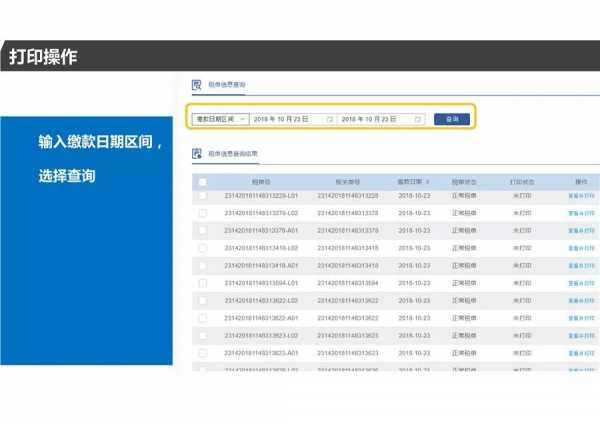Open the end date calendar icon

(417, 119)
